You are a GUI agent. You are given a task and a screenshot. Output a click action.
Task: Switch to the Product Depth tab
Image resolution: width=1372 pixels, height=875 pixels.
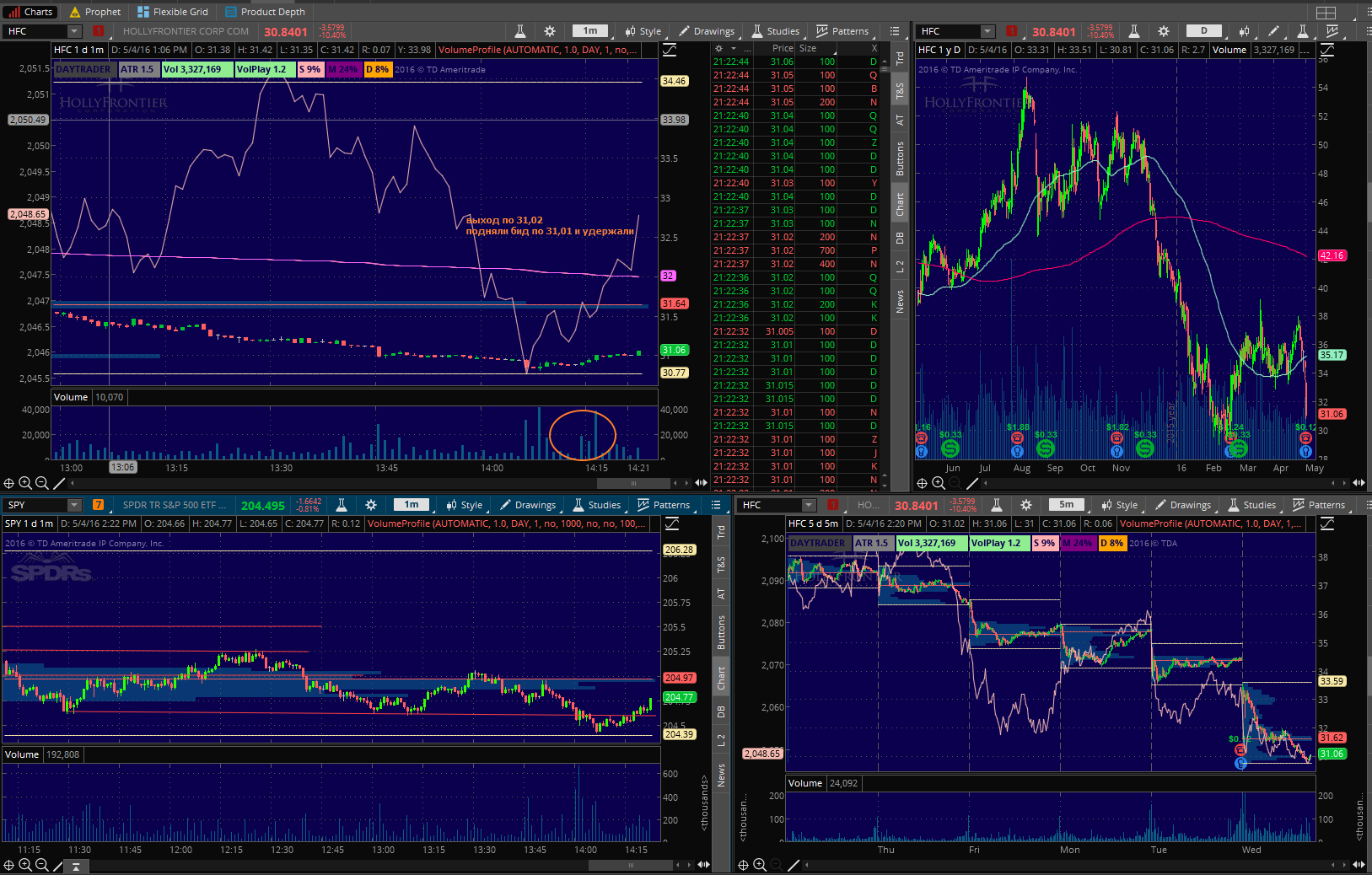(265, 12)
